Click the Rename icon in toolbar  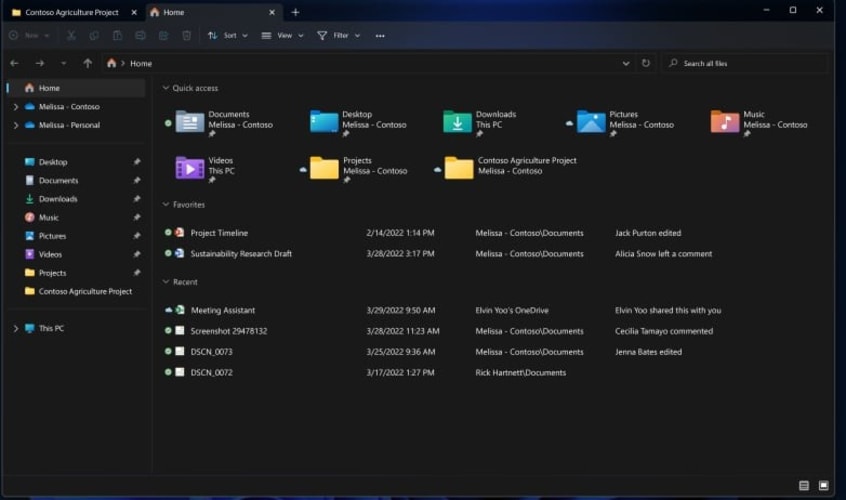(x=140, y=36)
